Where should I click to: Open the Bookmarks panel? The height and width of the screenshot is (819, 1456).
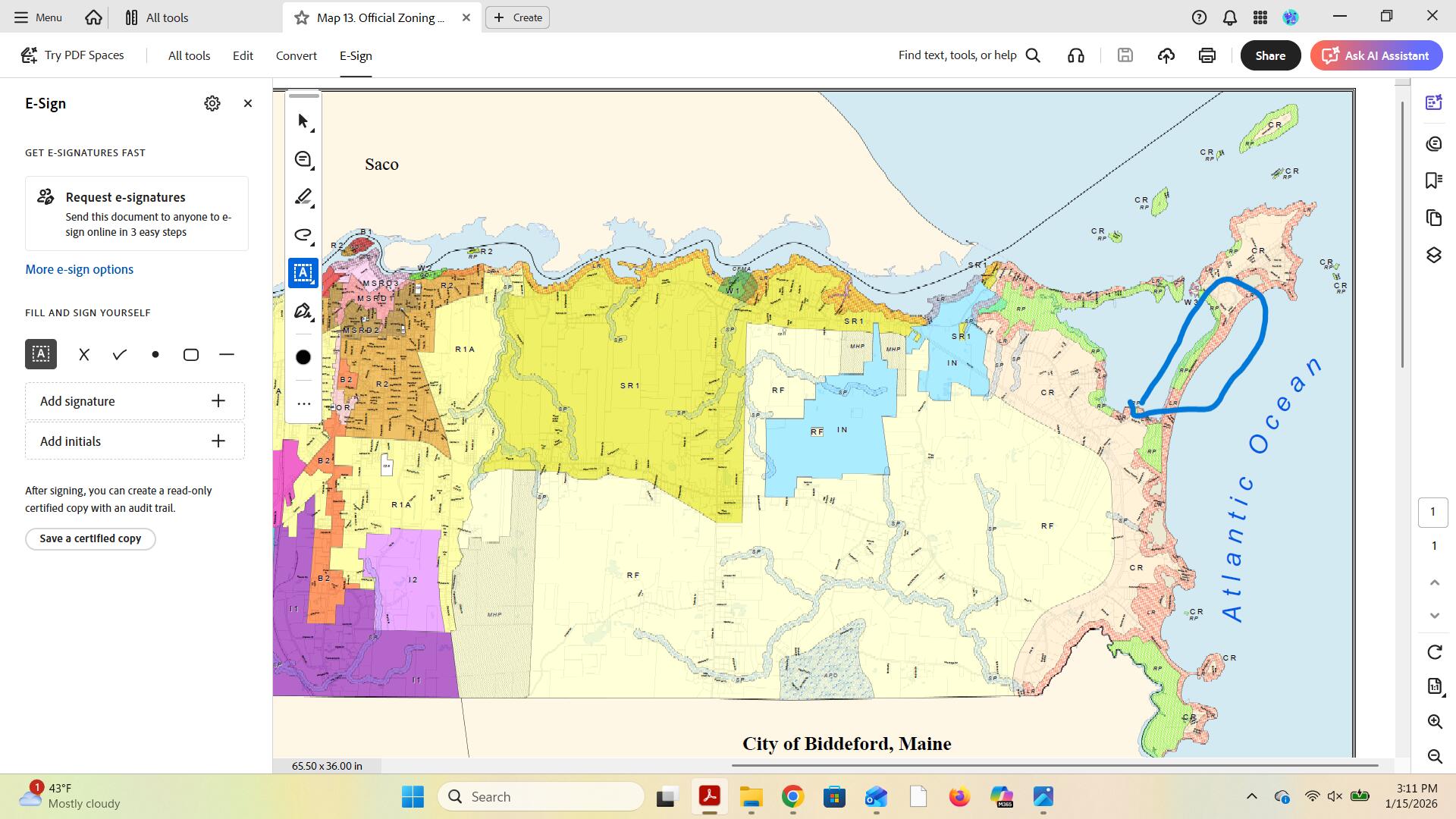tap(1433, 180)
